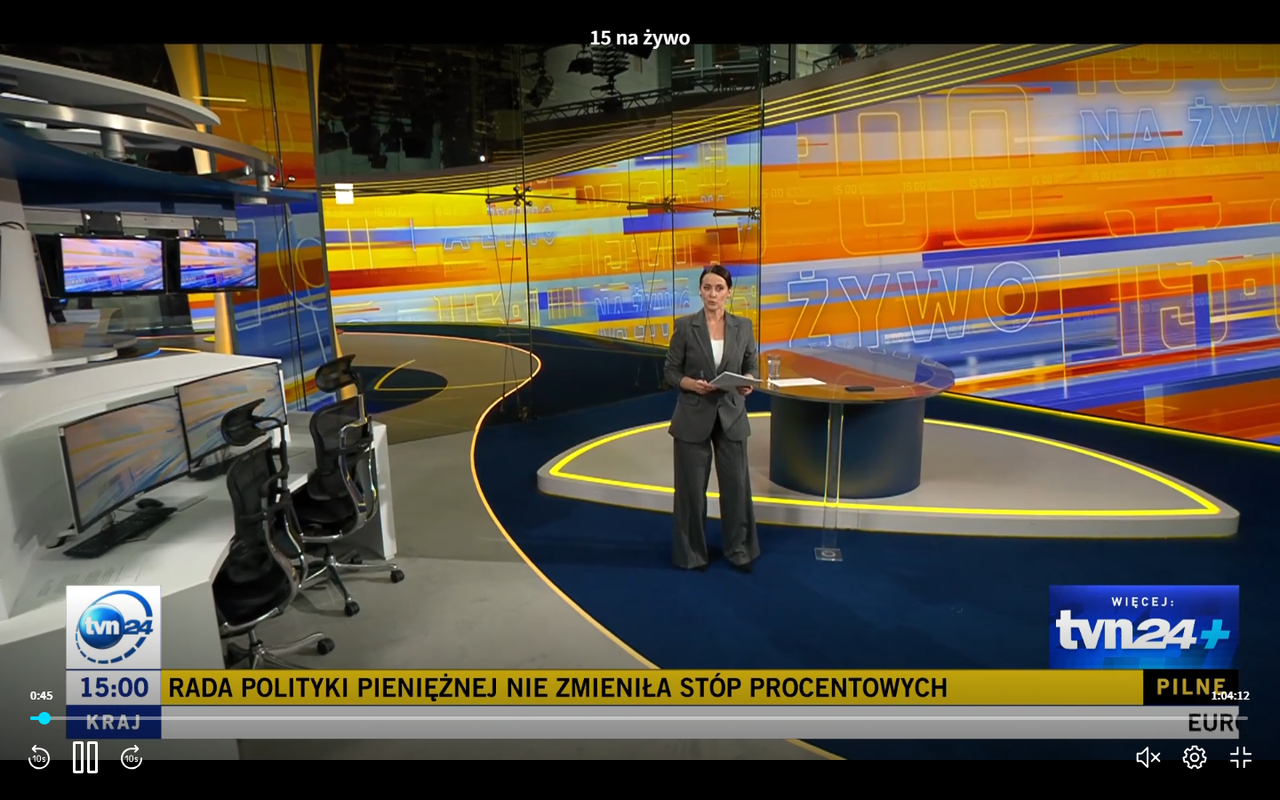Click the progress bar playhead
The height and width of the screenshot is (800, 1280).
coord(44,718)
